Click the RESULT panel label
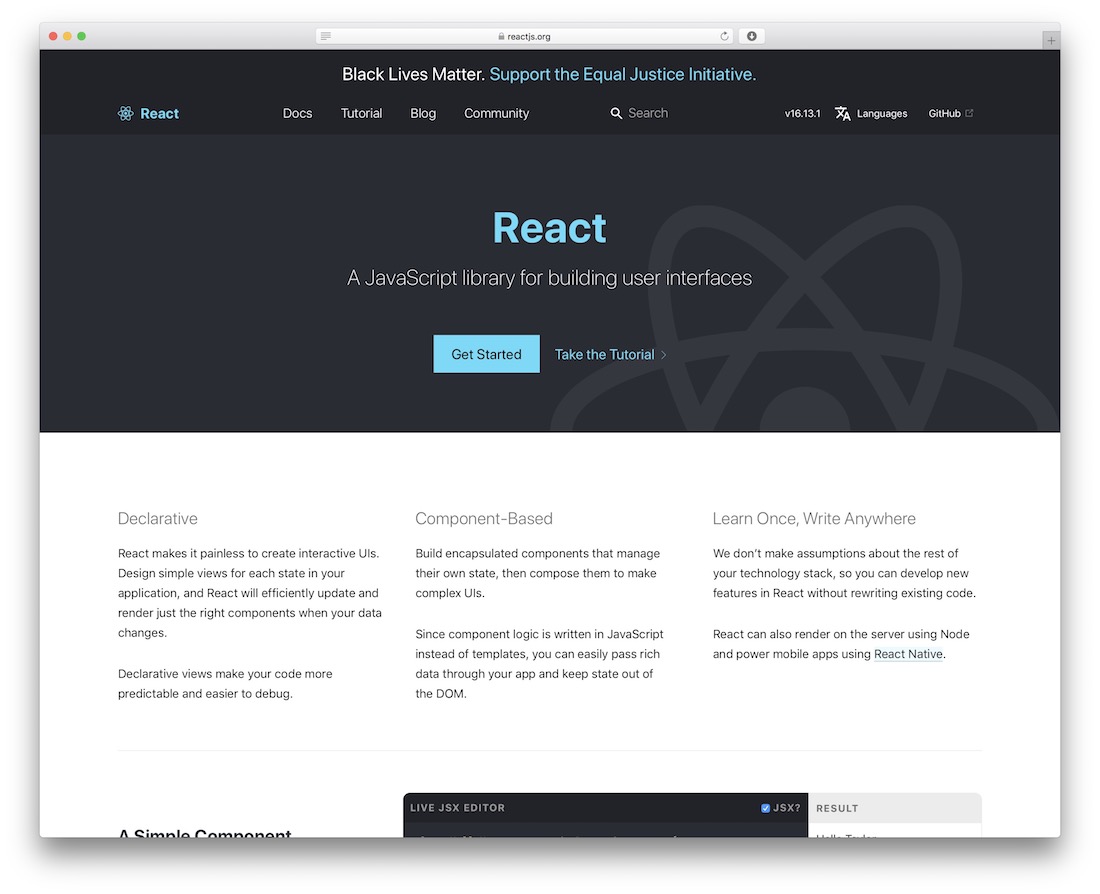The width and height of the screenshot is (1100, 894). click(837, 808)
